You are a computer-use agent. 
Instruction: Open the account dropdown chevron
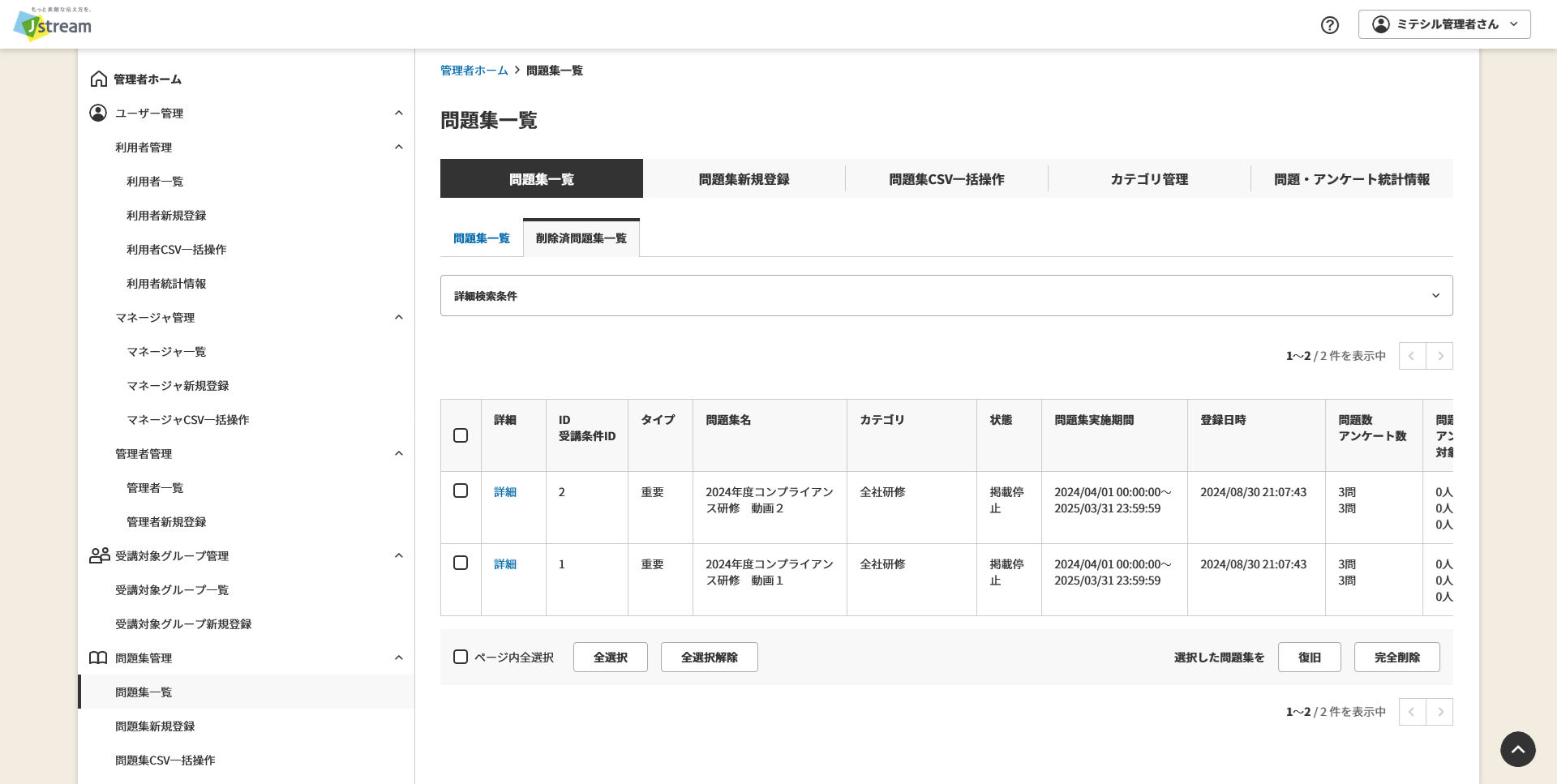[1513, 24]
